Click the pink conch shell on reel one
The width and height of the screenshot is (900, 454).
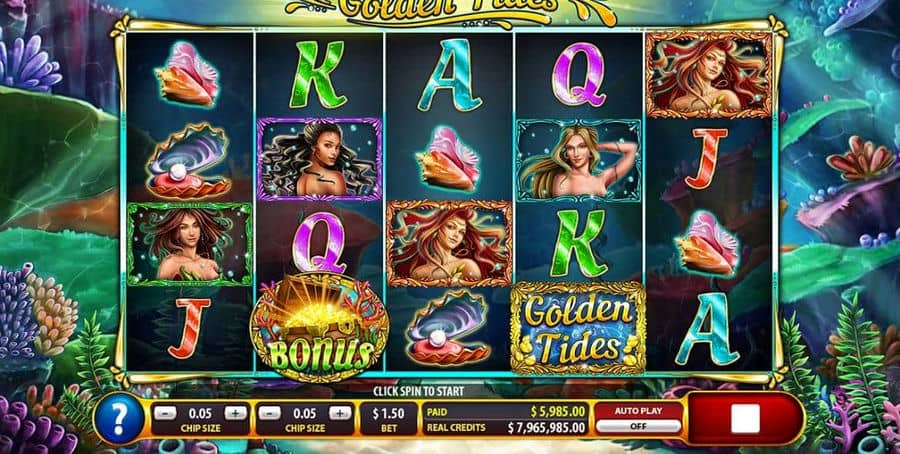pos(187,75)
